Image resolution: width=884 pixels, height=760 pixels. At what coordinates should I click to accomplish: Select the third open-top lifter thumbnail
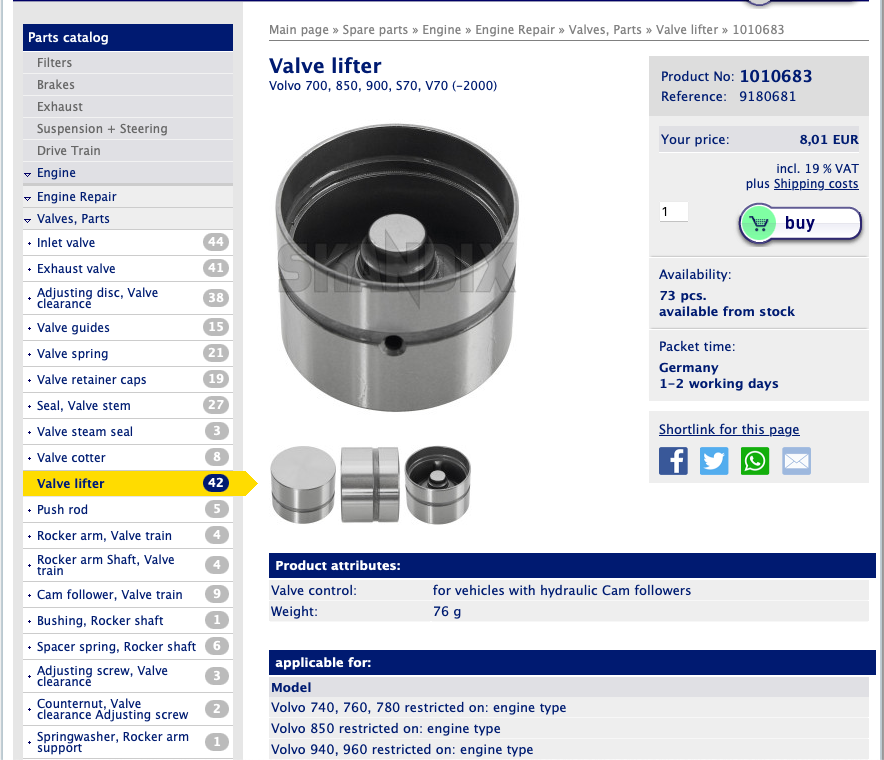(437, 485)
